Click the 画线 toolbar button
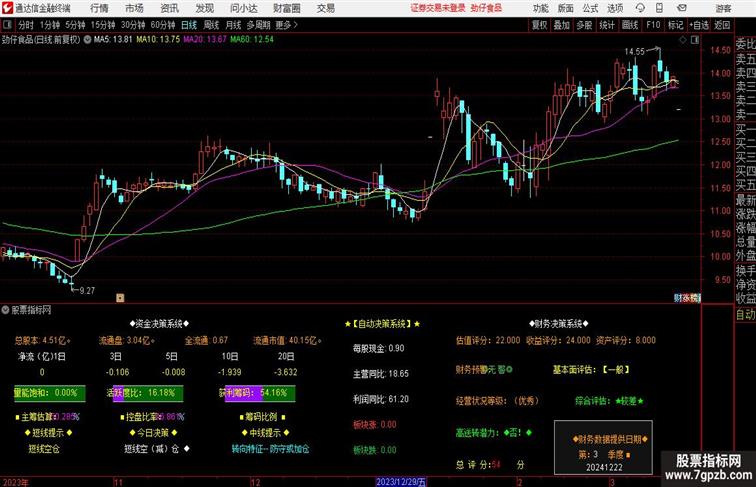 click(x=630, y=25)
